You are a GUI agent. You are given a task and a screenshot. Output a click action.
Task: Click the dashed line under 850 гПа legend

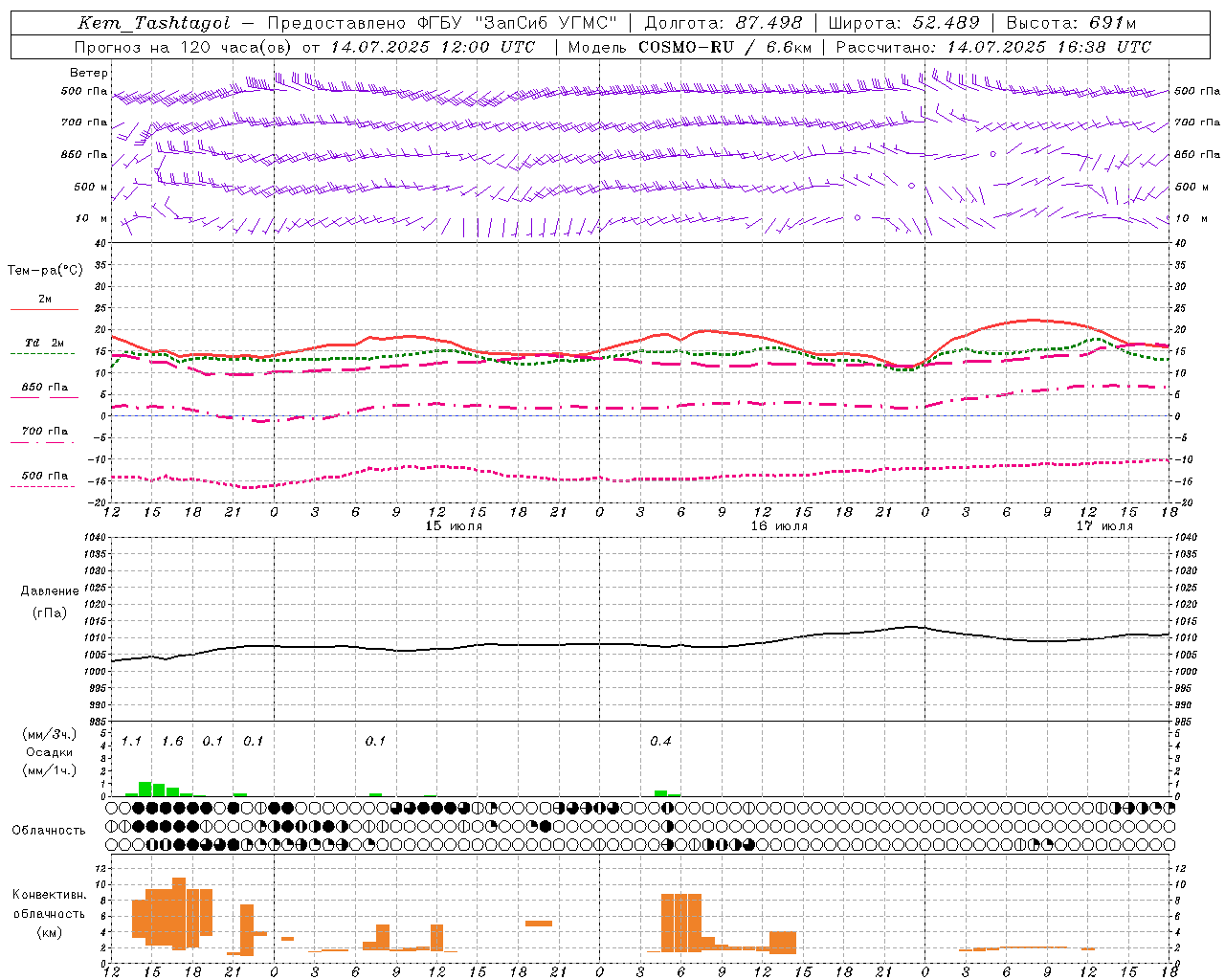44,397
